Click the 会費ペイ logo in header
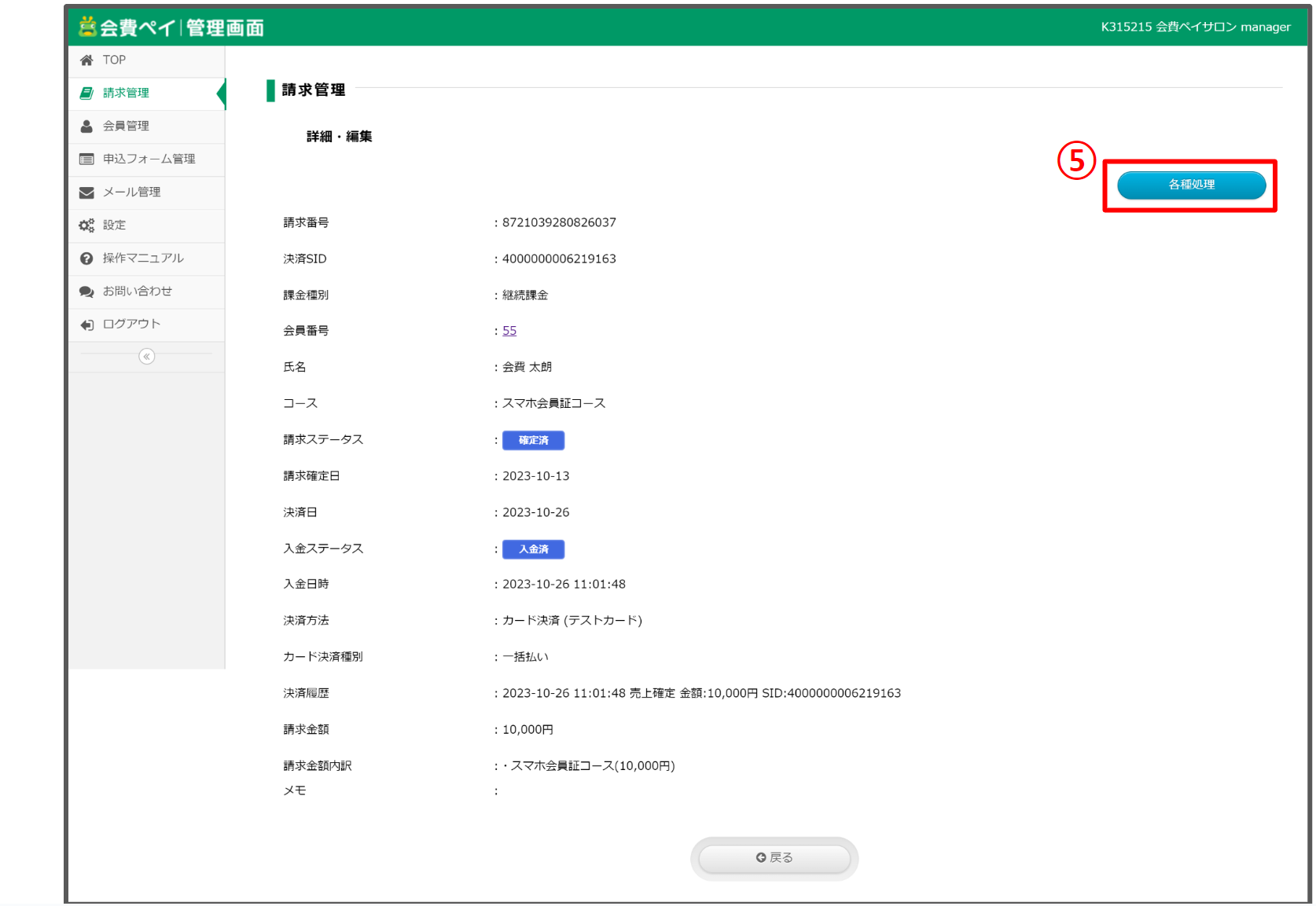The width and height of the screenshot is (1316, 906). click(171, 28)
